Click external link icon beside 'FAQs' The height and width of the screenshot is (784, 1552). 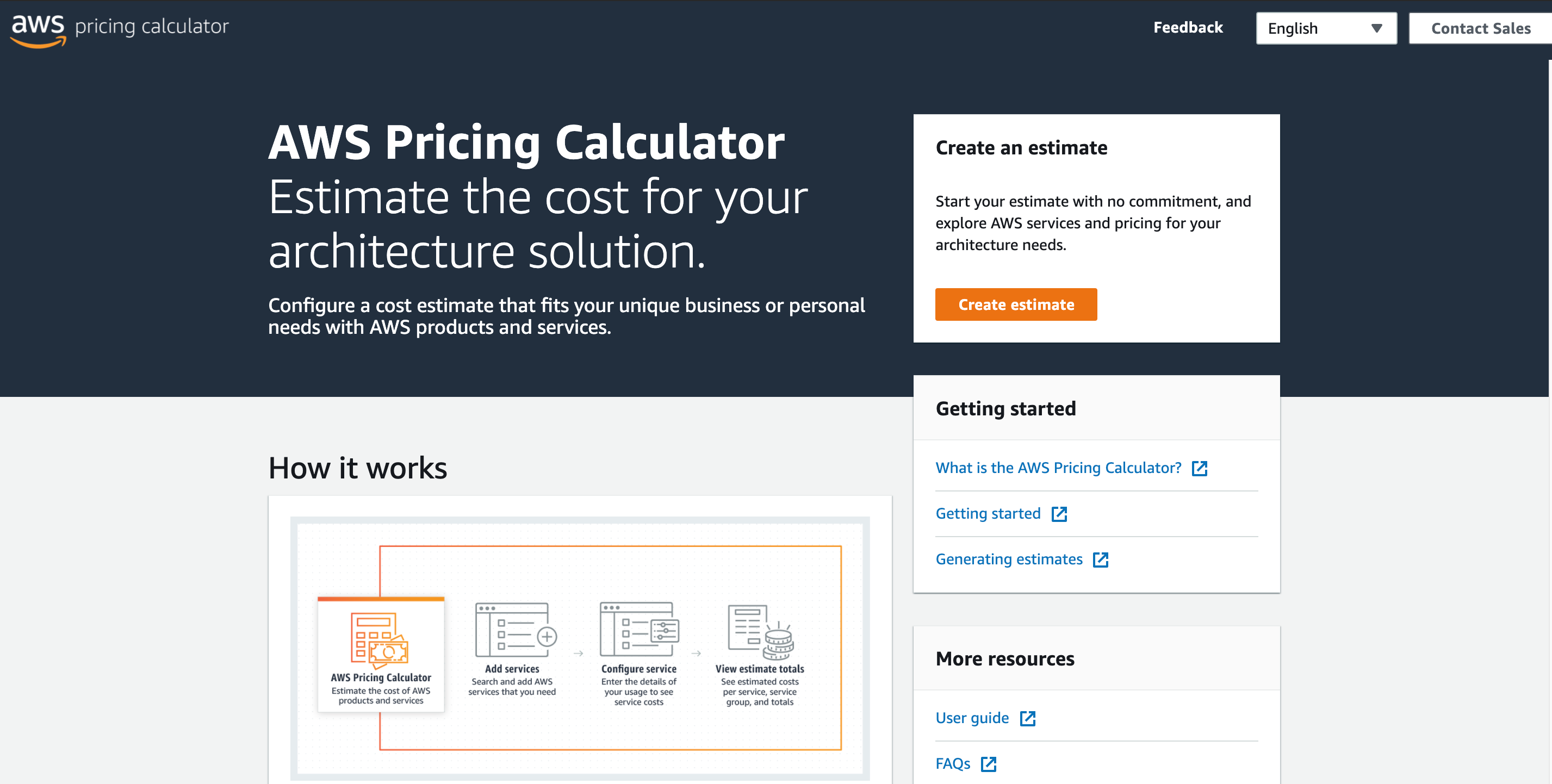[x=988, y=763]
